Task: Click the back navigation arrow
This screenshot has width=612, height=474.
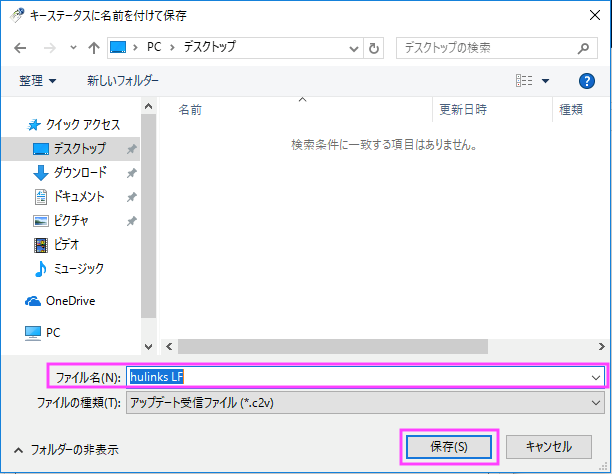Action: (x=20, y=48)
